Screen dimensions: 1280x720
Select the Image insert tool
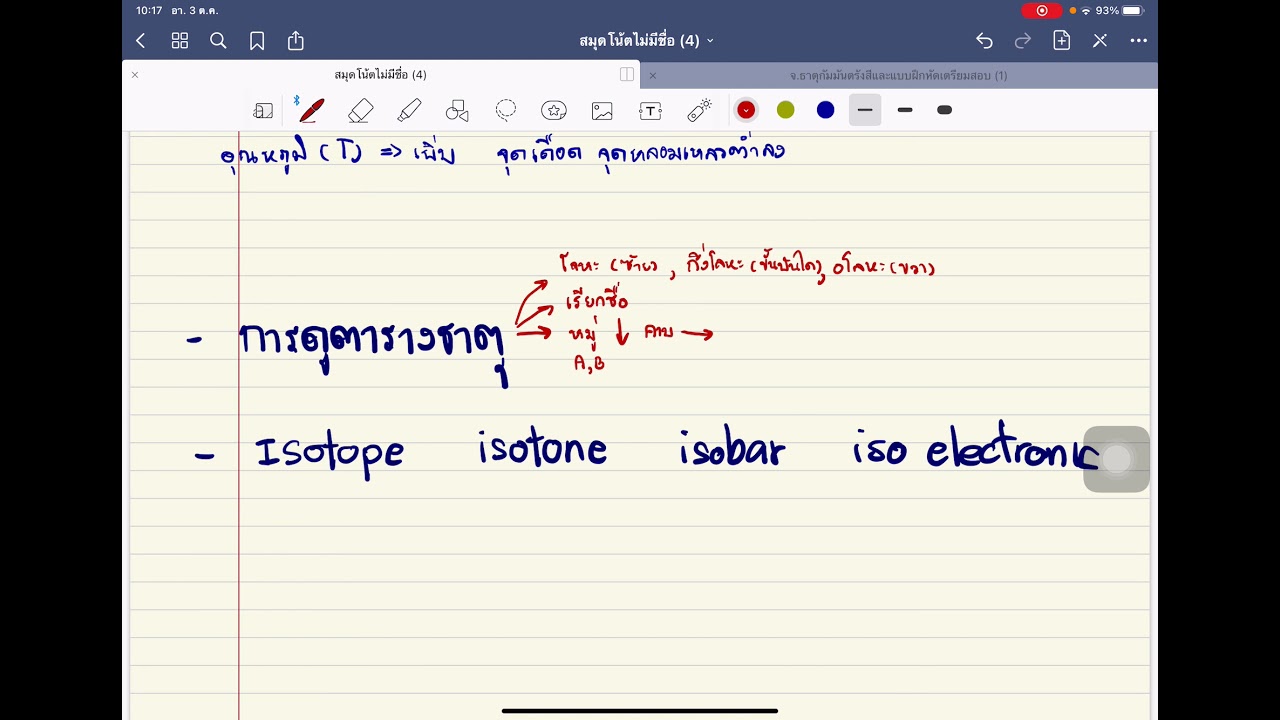click(x=602, y=111)
